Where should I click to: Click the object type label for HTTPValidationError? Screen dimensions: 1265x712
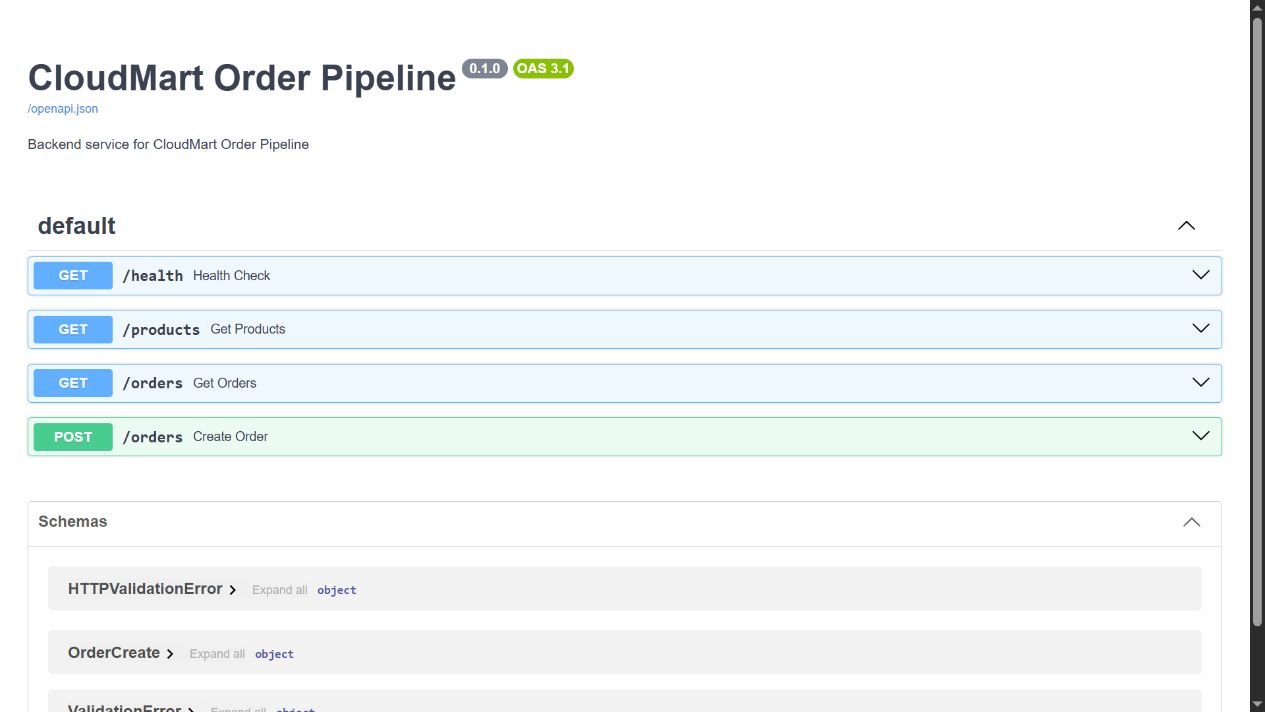pyautogui.click(x=337, y=590)
